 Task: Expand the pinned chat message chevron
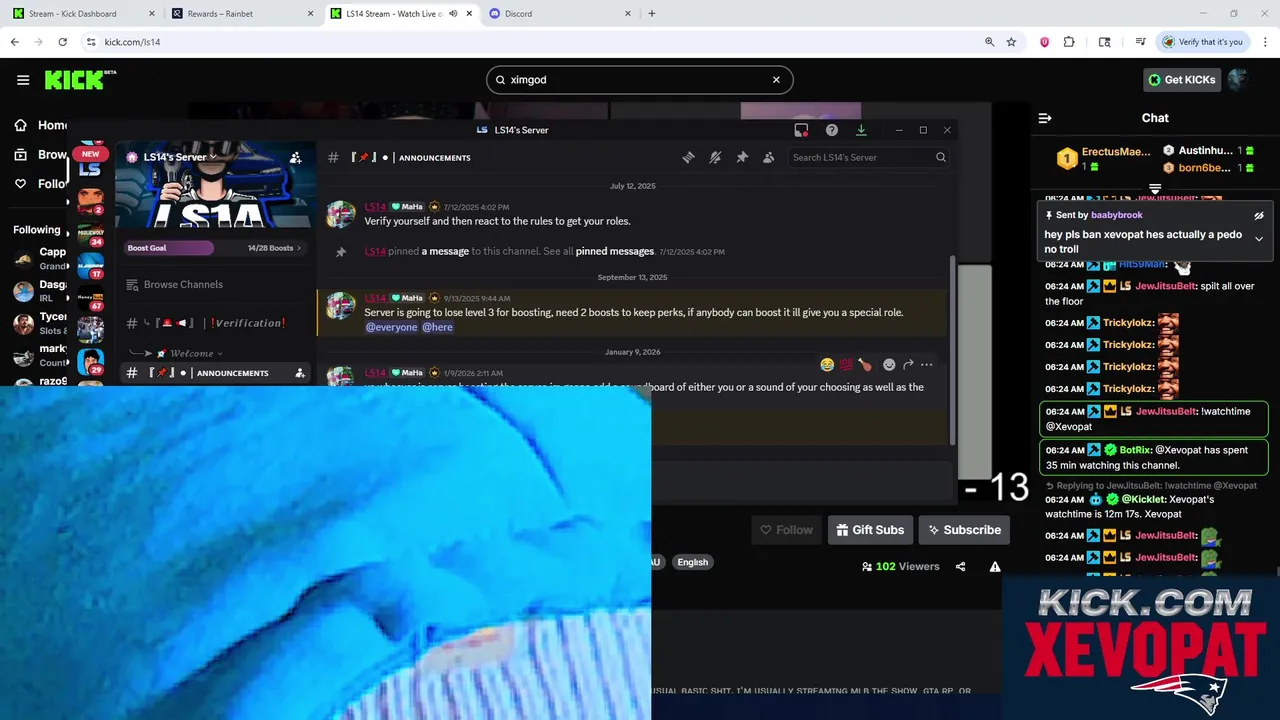pos(1259,239)
